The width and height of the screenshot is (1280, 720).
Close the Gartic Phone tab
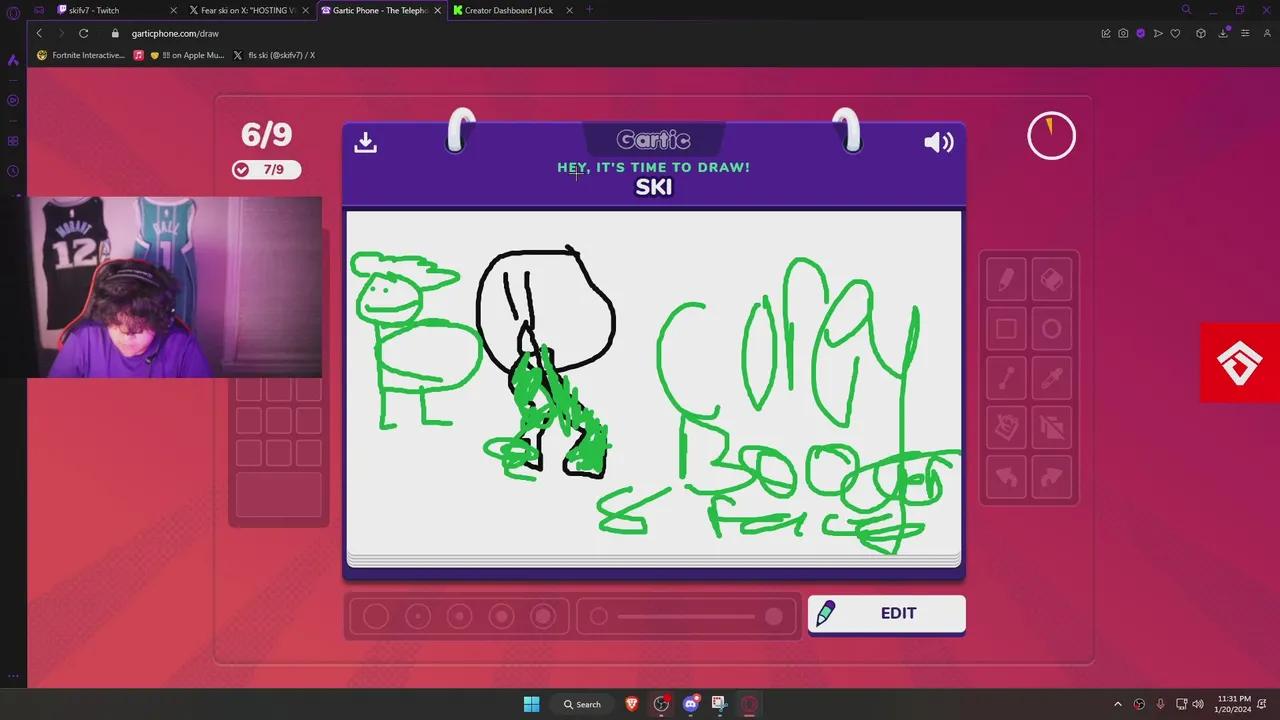pos(437,10)
